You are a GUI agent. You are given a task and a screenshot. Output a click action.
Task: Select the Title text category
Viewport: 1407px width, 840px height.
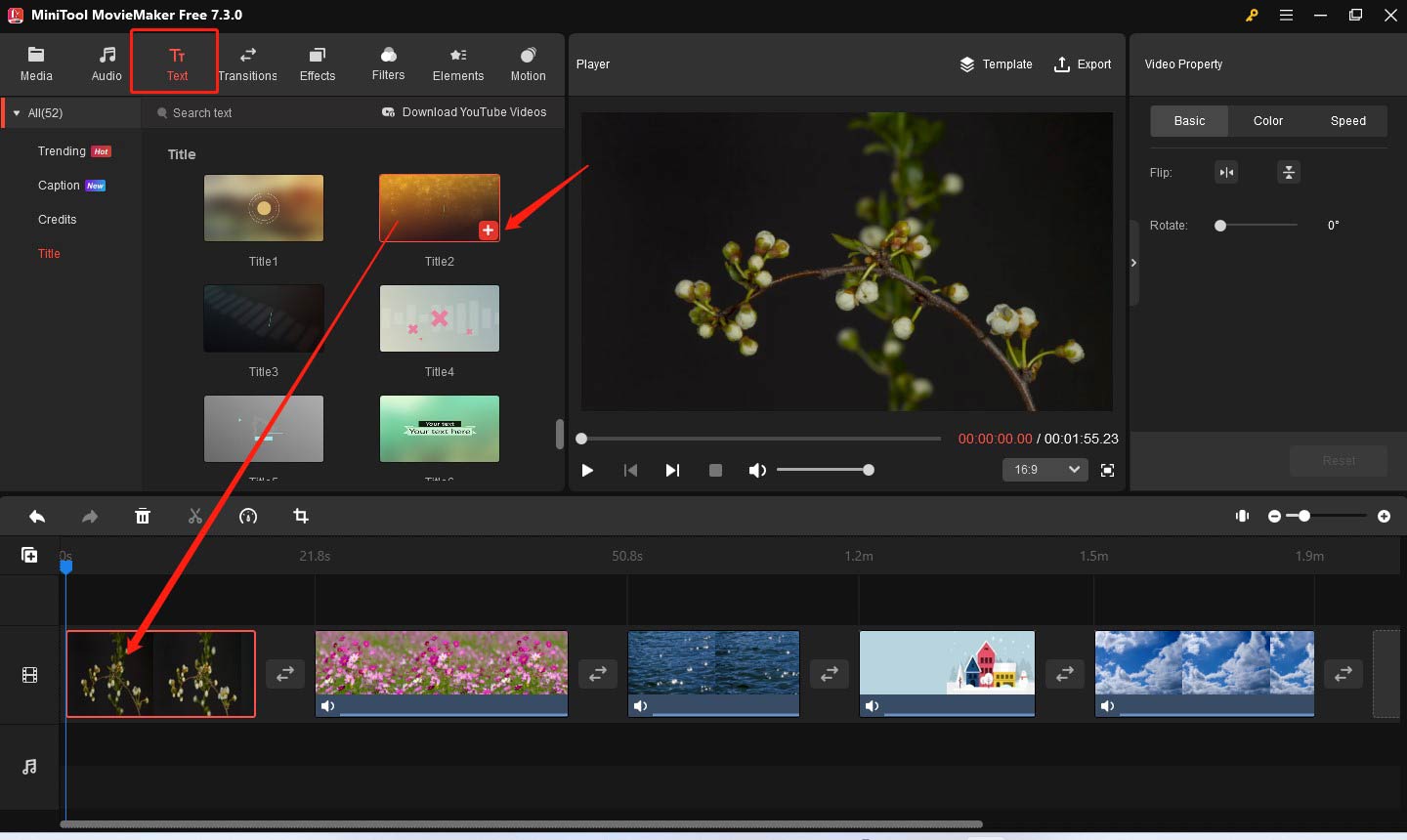pos(49,254)
